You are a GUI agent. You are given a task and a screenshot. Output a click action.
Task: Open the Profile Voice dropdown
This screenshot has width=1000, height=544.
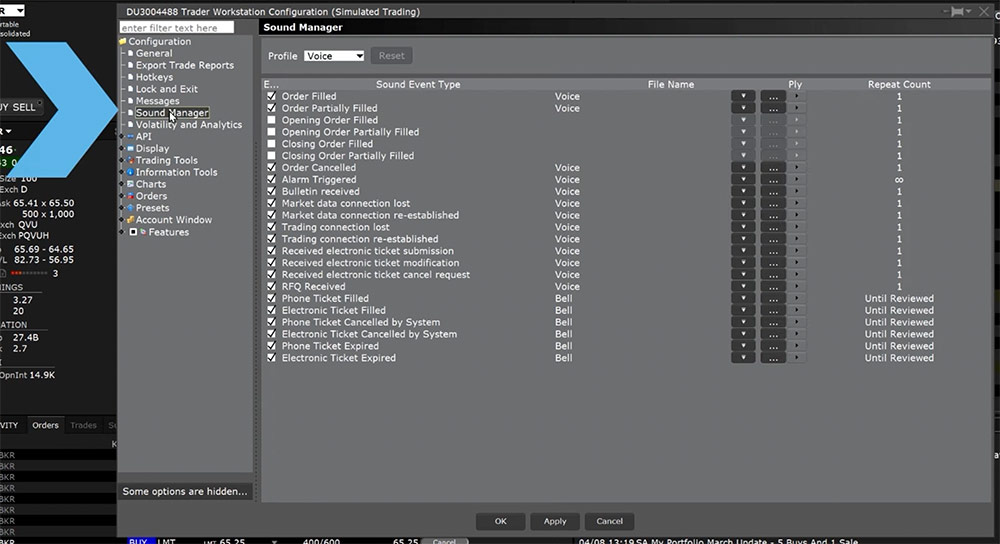pyautogui.click(x=334, y=56)
